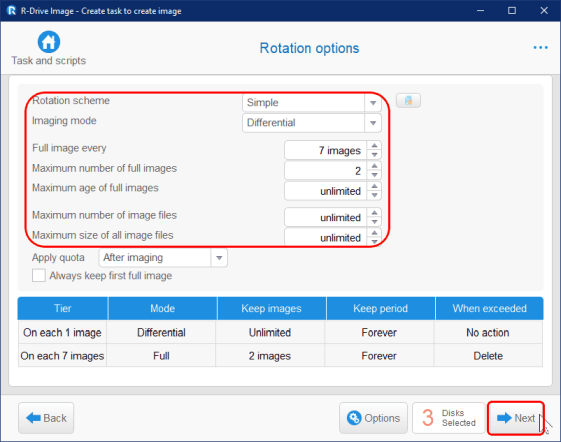Maximize the R-Drive Image window
The height and width of the screenshot is (442, 561).
point(512,11)
